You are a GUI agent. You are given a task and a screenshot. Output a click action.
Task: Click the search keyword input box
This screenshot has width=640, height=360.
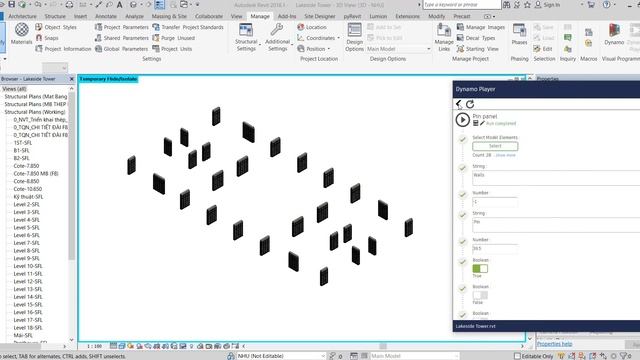click(x=462, y=4)
